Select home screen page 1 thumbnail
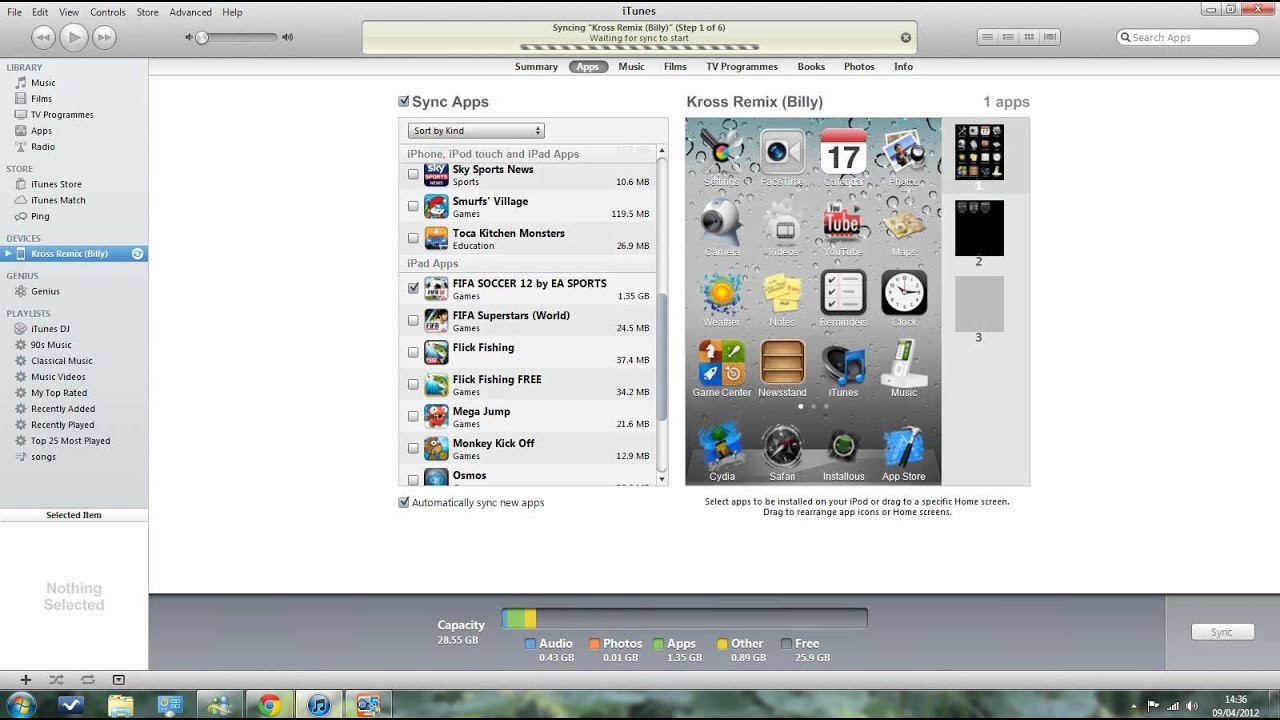 (979, 152)
